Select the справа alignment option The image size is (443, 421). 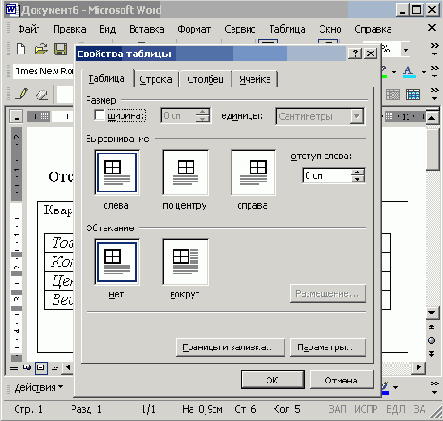click(253, 172)
